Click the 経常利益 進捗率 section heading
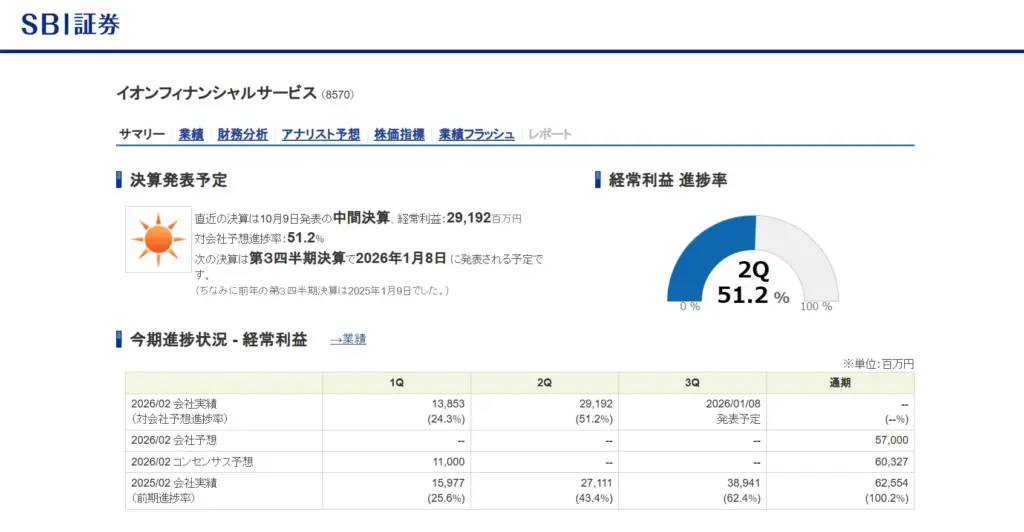The height and width of the screenshot is (532, 1024). (x=667, y=181)
